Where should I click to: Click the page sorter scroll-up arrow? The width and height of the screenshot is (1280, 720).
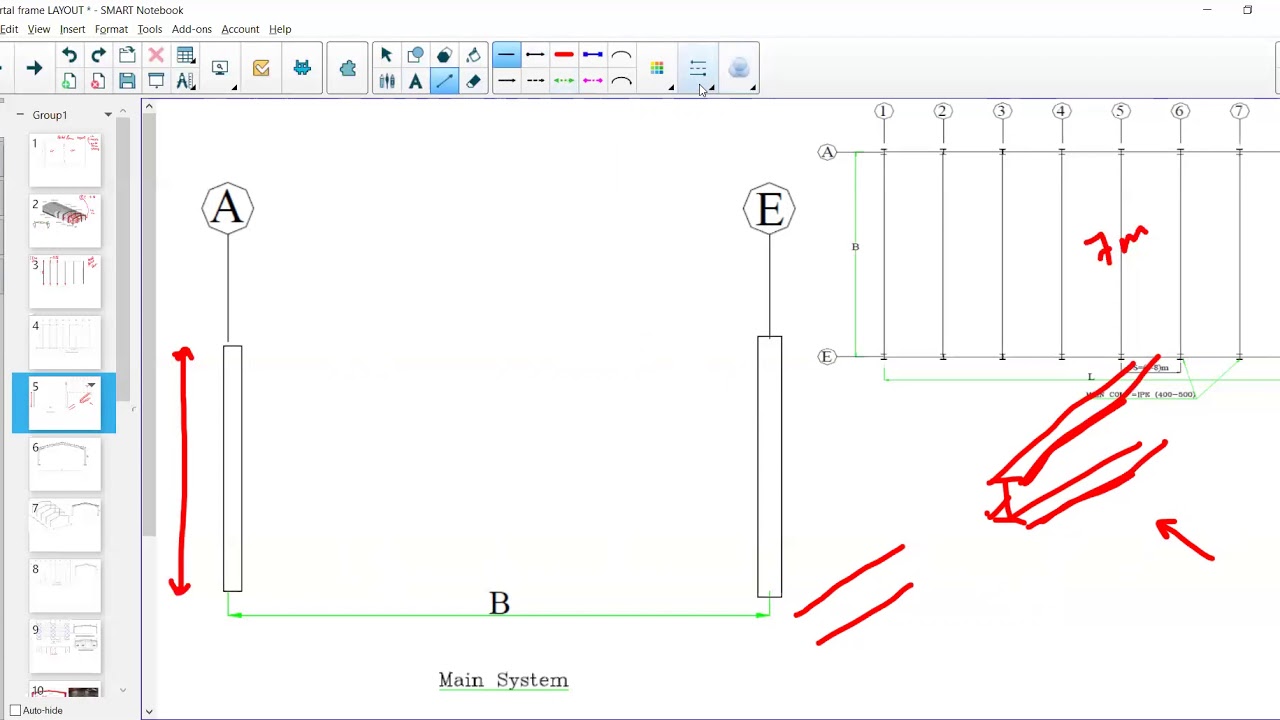pos(123,109)
